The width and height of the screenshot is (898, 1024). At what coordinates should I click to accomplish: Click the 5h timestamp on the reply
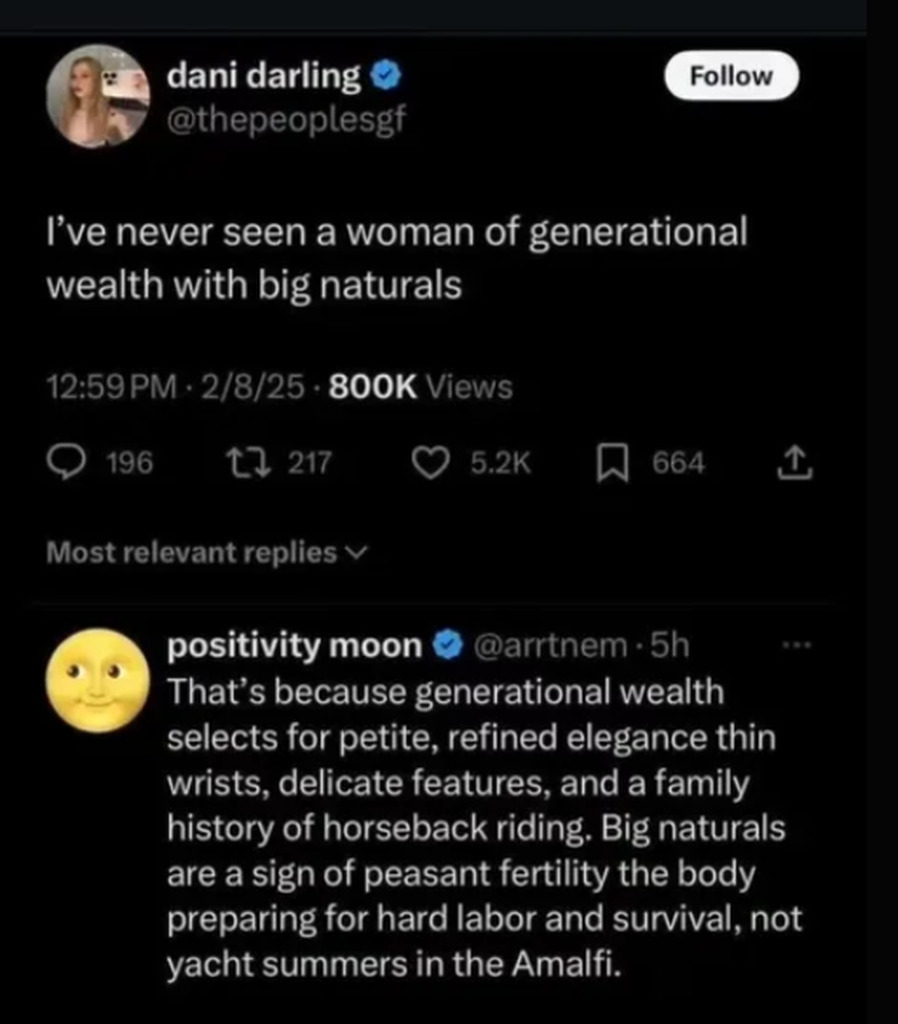pos(670,646)
